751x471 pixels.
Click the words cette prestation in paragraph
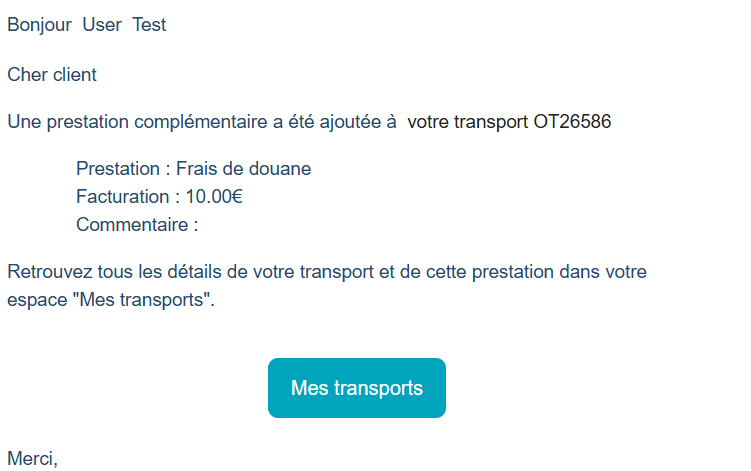coord(494,272)
